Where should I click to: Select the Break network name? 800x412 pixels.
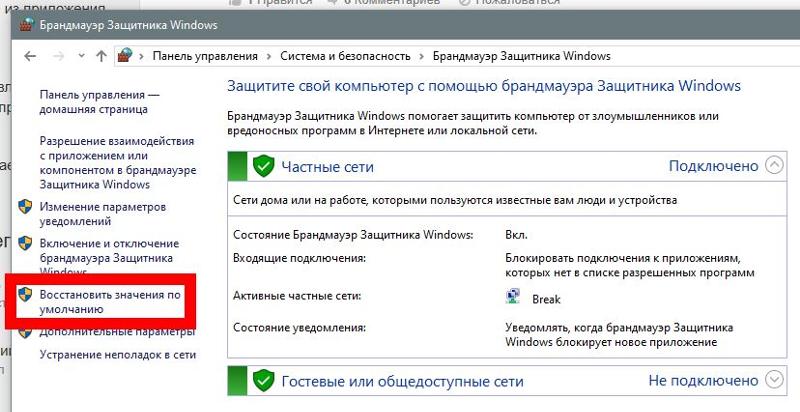tap(546, 299)
